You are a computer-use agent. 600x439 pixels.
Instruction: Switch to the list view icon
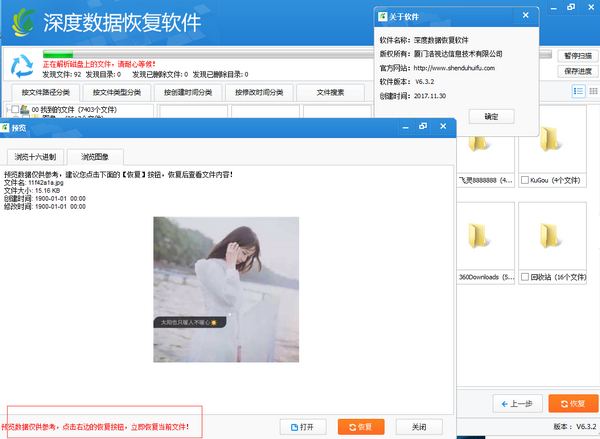click(578, 91)
